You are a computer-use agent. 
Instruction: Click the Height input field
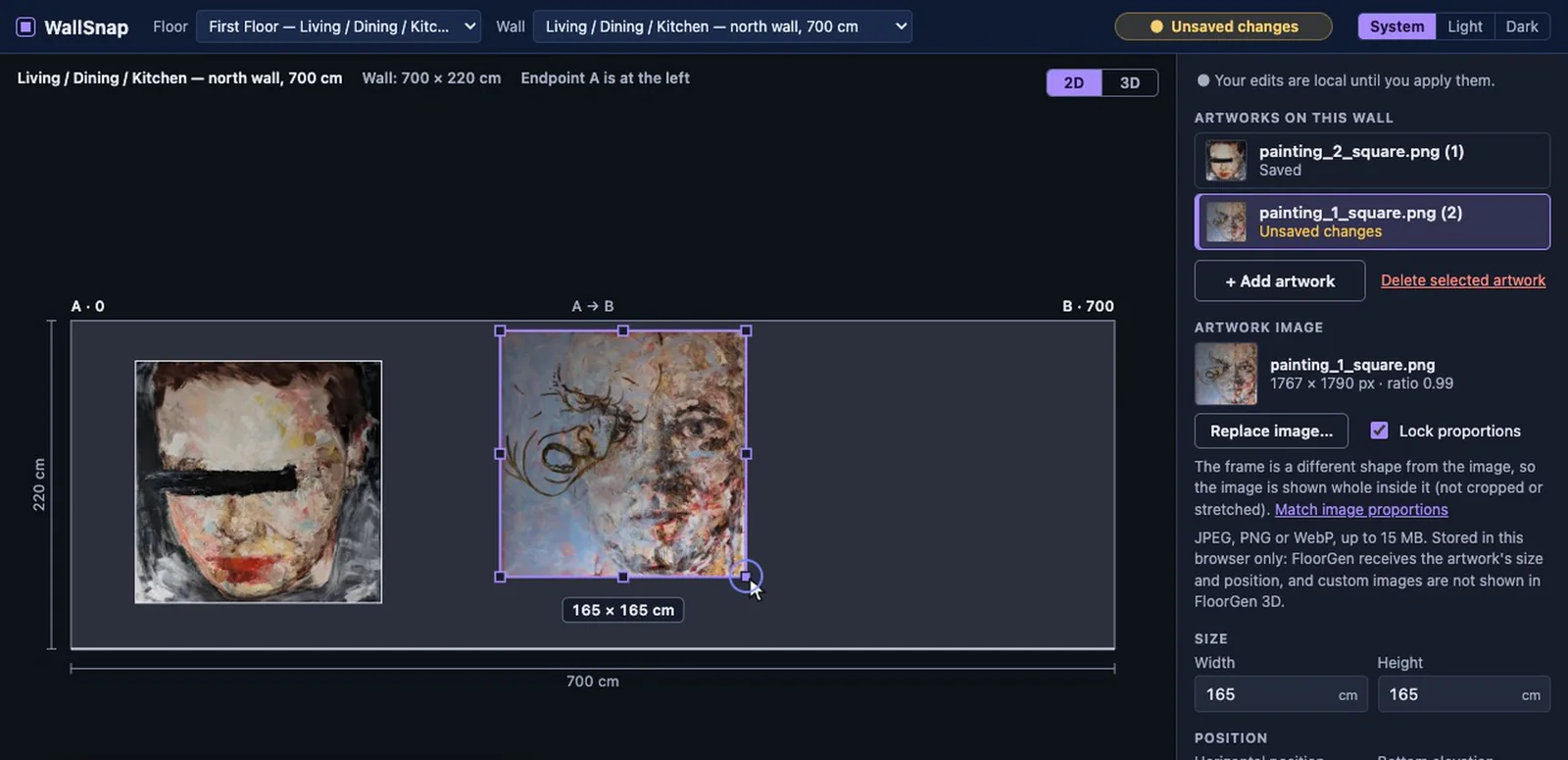[1463, 694]
